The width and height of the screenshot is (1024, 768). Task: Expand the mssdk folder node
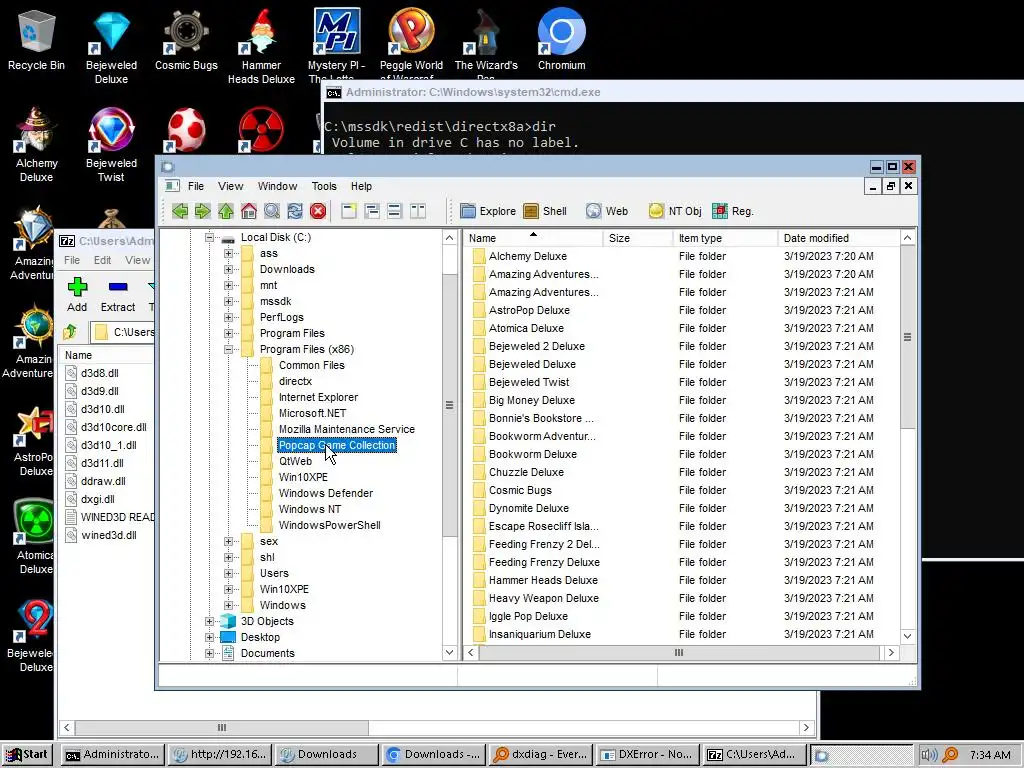[228, 301]
